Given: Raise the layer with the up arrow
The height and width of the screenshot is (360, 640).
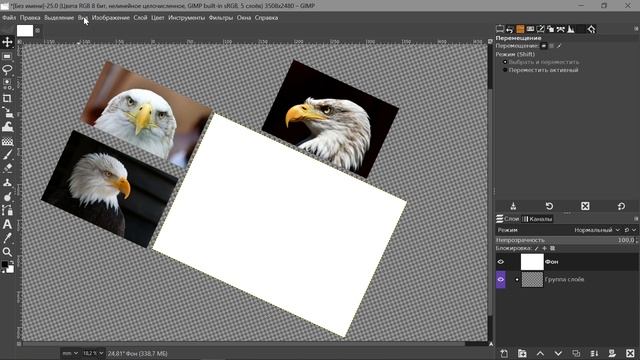Looking at the screenshot, I should click(x=540, y=353).
